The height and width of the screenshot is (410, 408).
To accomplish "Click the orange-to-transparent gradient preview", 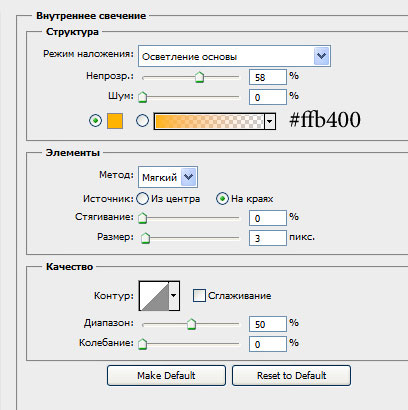I will [x=209, y=121].
